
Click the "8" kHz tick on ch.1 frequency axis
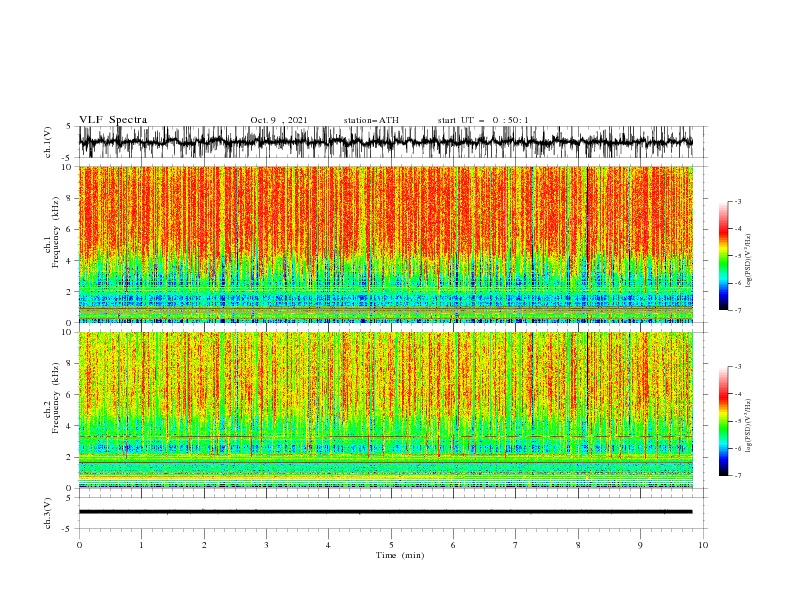point(70,198)
